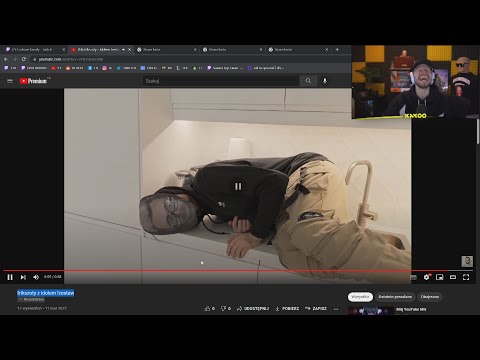
Task: Click the search magnifier button
Action: pos(308,81)
